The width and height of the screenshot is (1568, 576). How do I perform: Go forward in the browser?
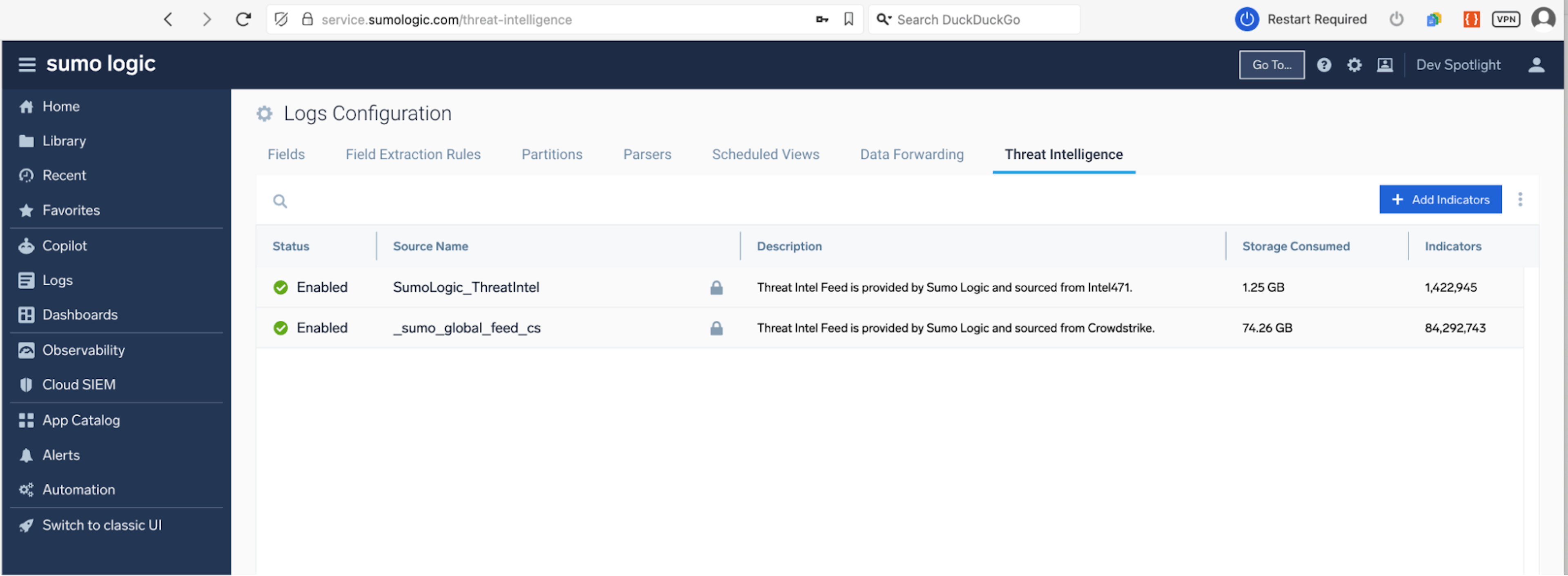pos(206,20)
